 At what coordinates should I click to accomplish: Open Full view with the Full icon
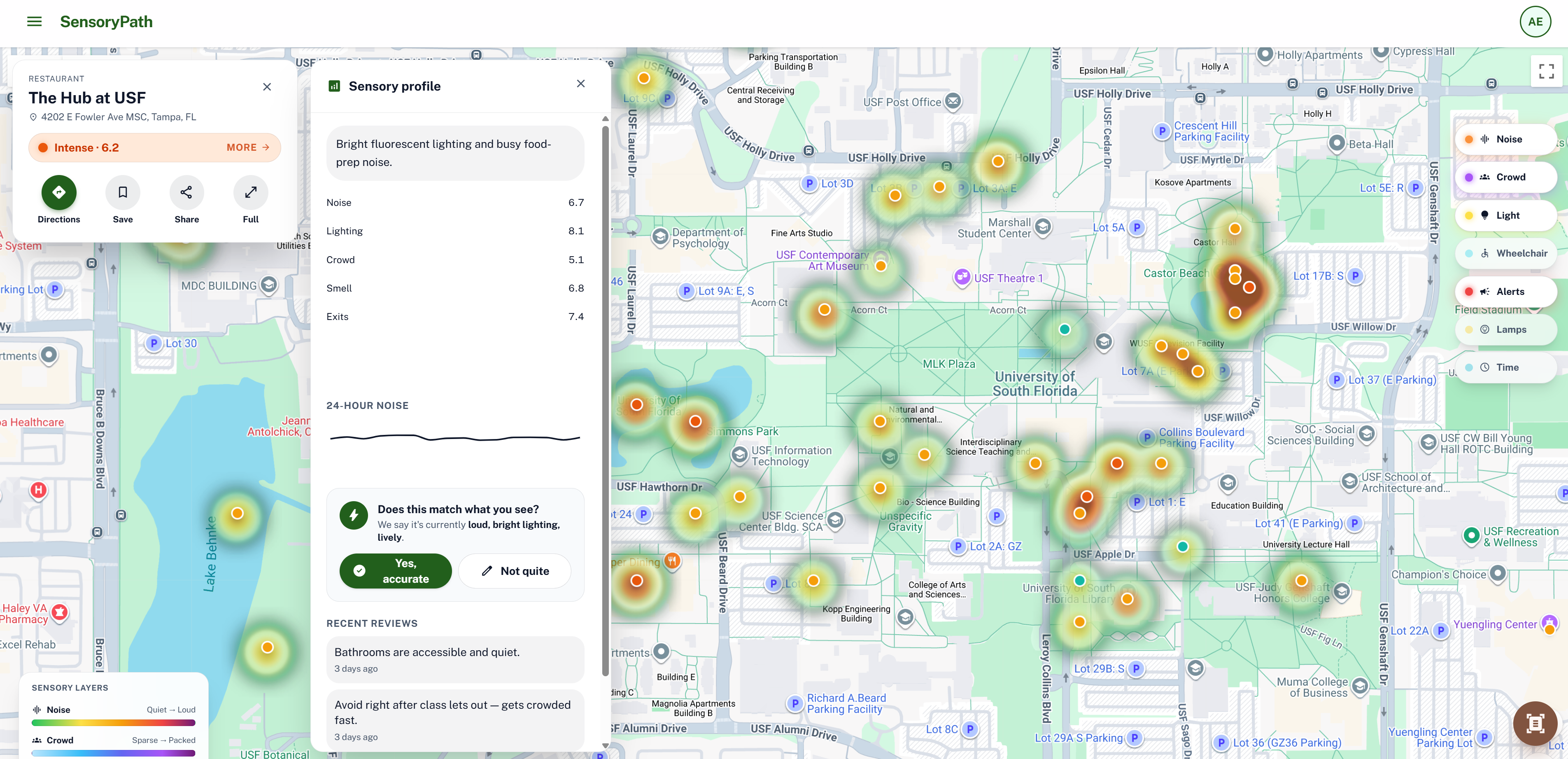[x=250, y=192]
